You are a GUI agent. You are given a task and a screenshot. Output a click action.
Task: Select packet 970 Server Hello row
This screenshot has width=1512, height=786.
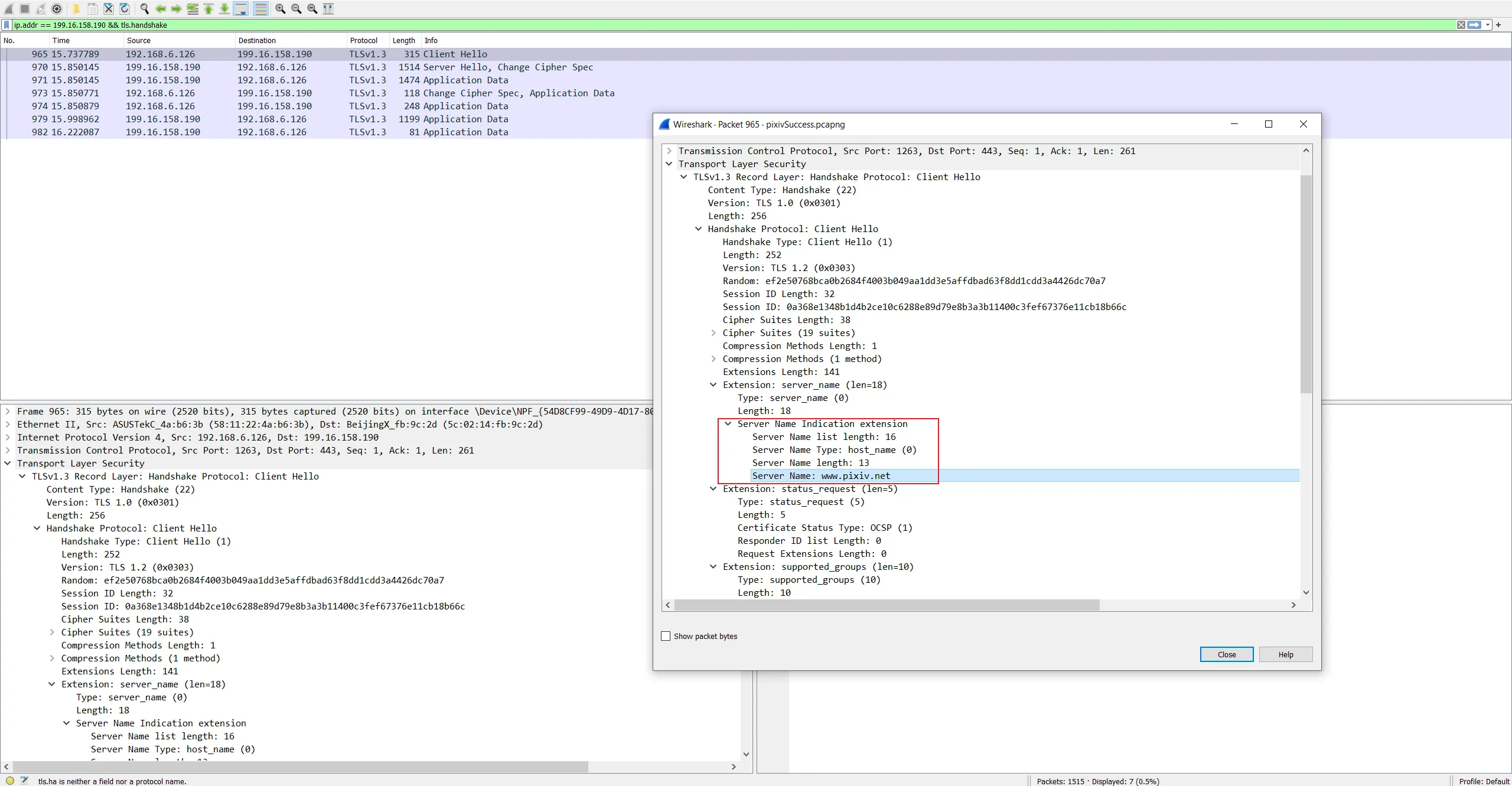point(756,67)
